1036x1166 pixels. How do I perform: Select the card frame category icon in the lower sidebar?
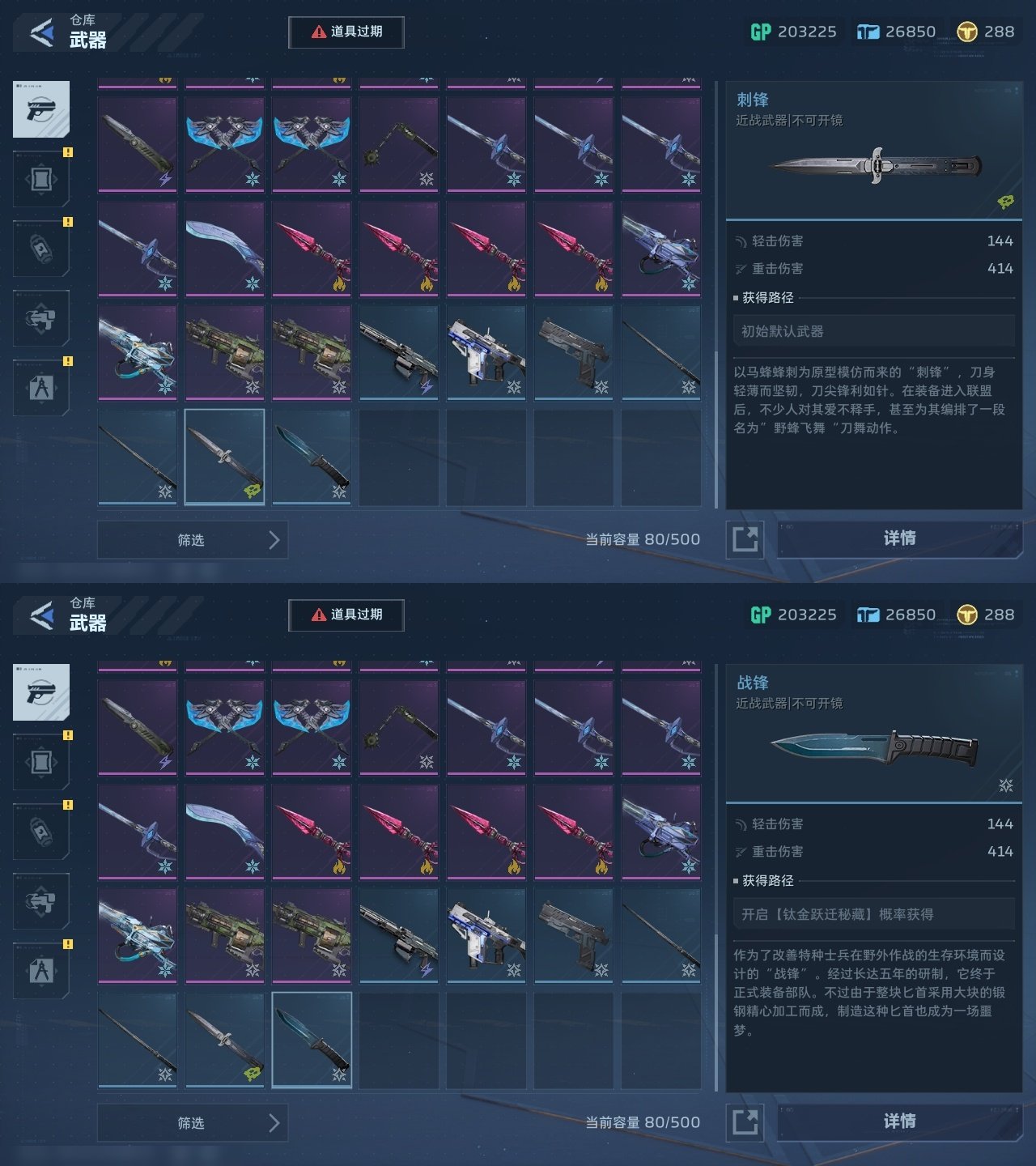(x=41, y=762)
